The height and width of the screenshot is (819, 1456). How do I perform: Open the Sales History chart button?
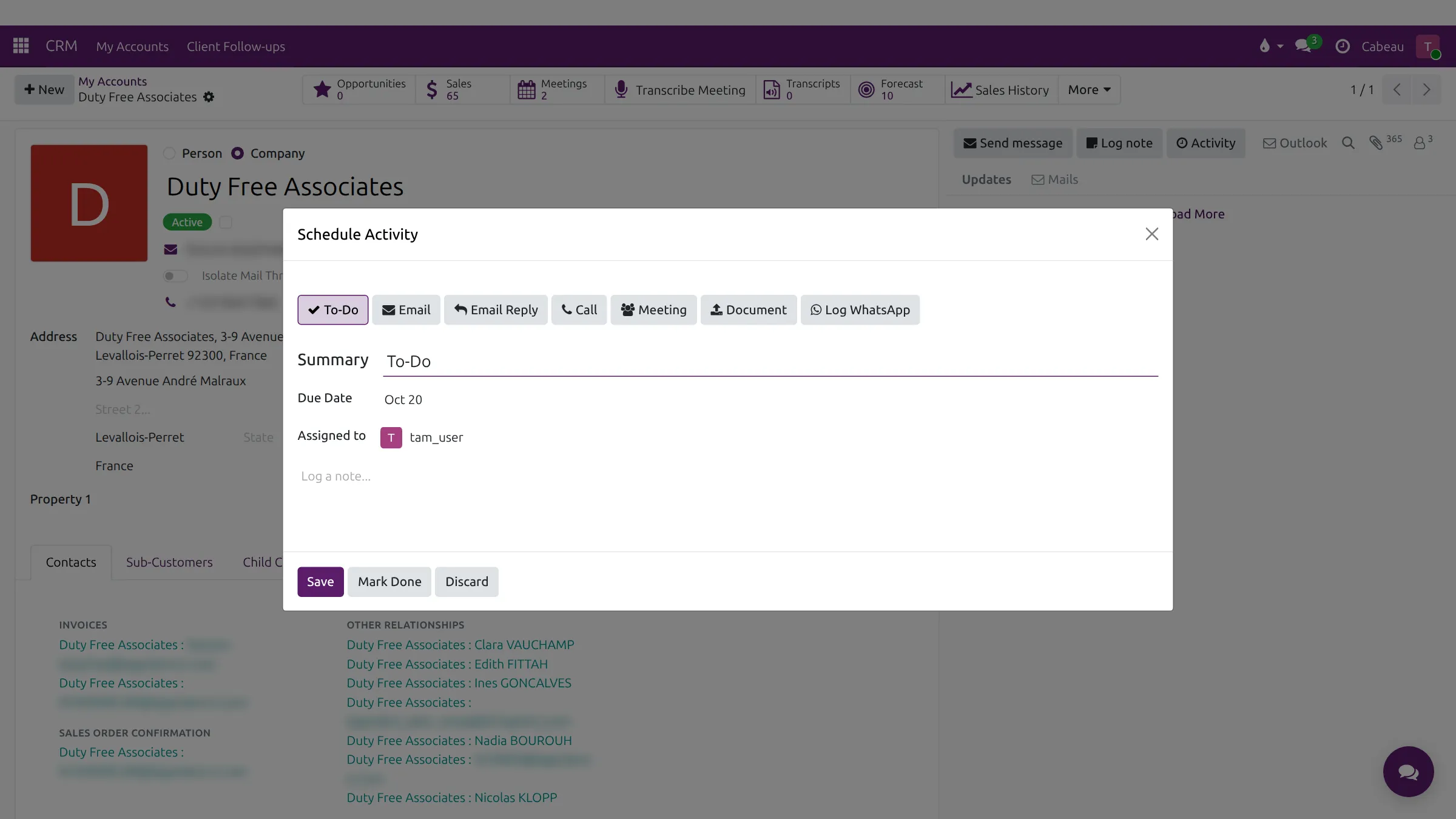coord(1001,90)
